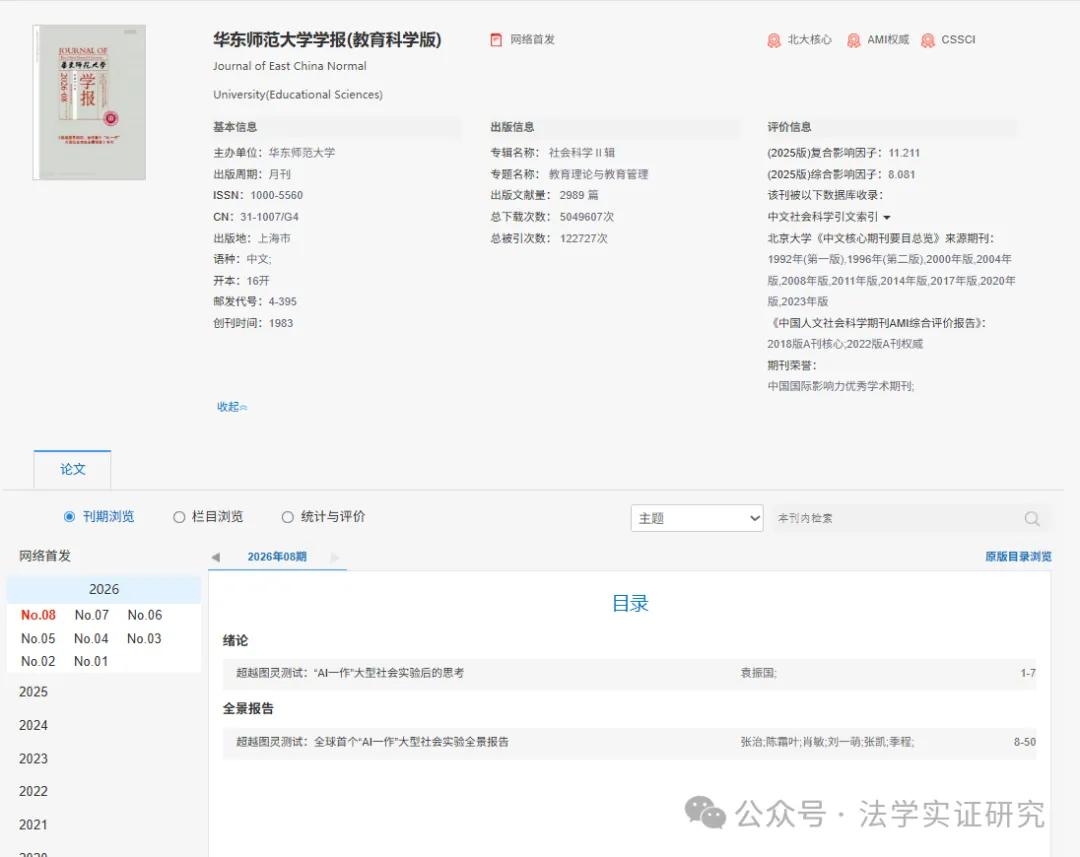Click the CN value 31-1007/G4
Screen dimensions: 1080x857
pos(269,217)
